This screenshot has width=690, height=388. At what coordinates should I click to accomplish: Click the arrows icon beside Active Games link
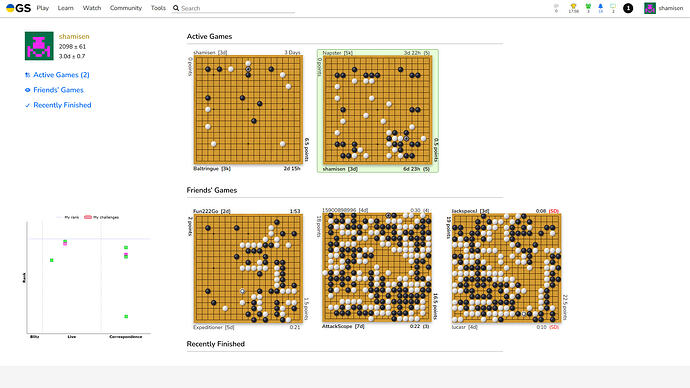pos(28,75)
